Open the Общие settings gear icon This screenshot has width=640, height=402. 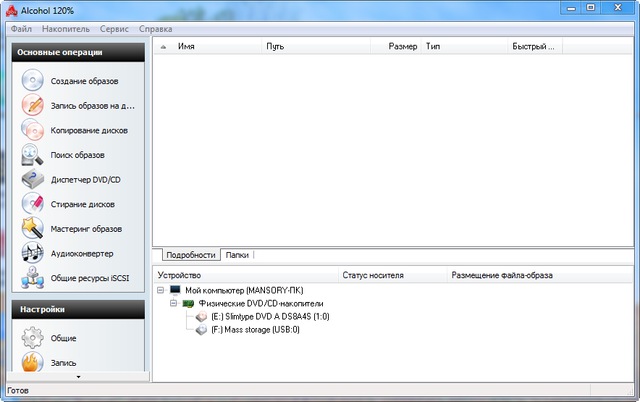(33, 338)
